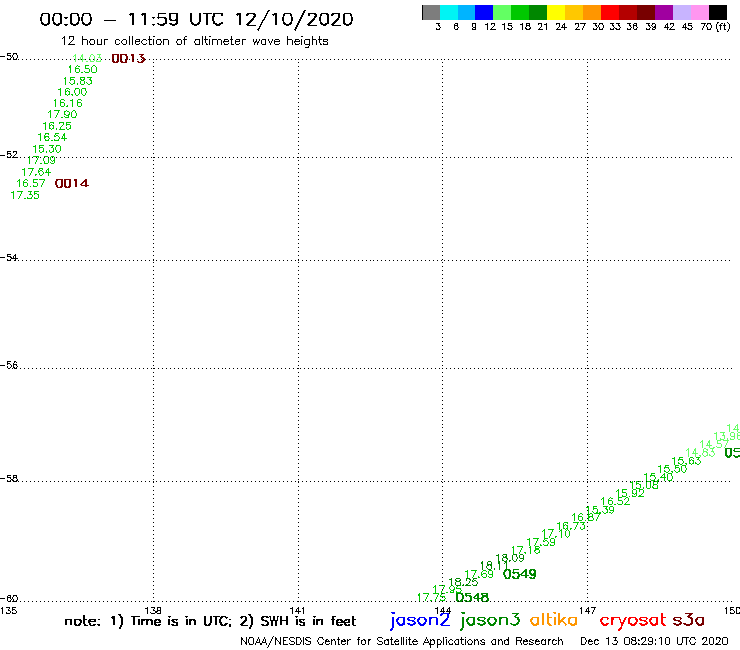The width and height of the screenshot is (740, 650).
Task: Choose the orange 30 ft legend swatch
Action: 592,12
